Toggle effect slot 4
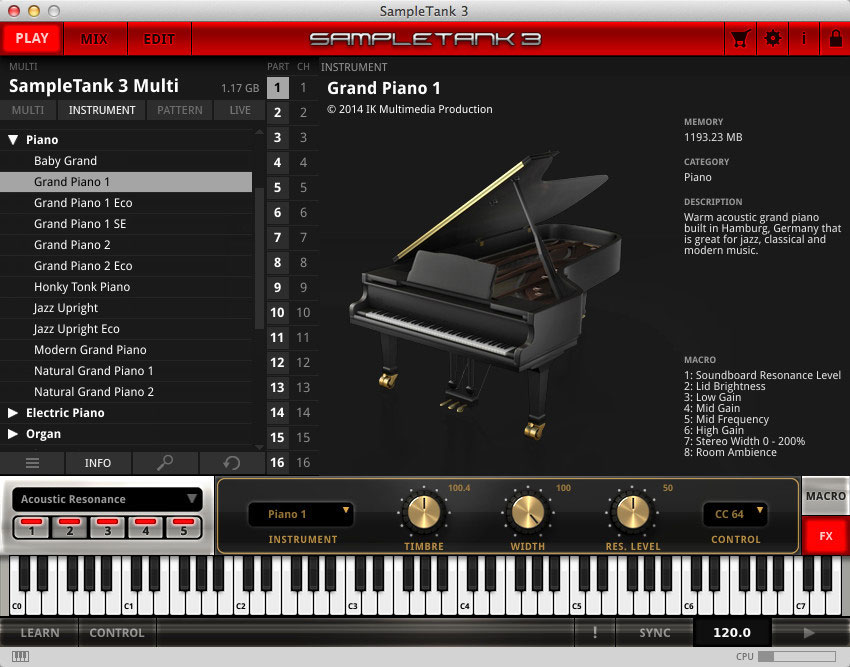850x667 pixels. 145,527
